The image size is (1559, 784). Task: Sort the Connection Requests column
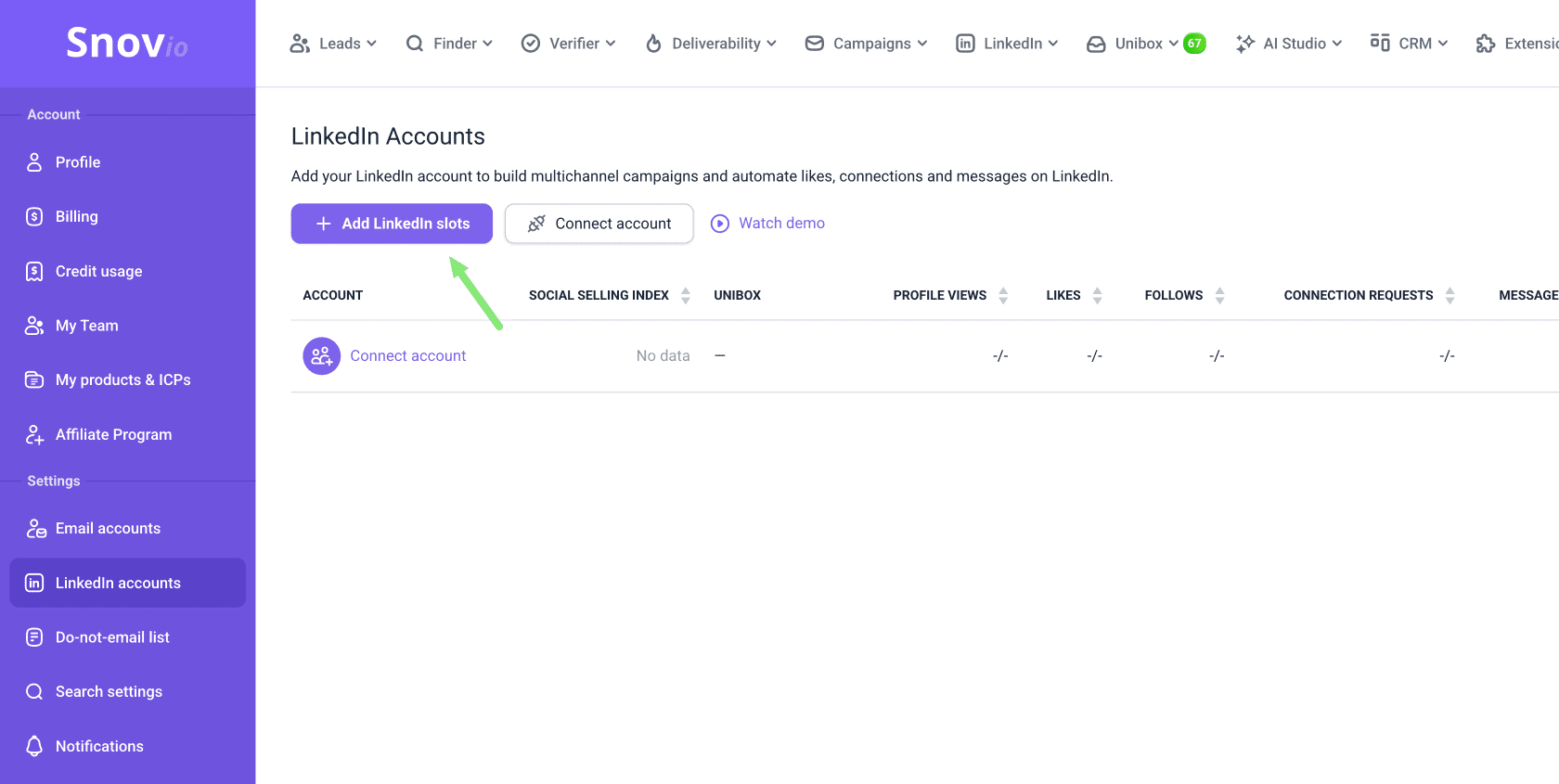1449,295
